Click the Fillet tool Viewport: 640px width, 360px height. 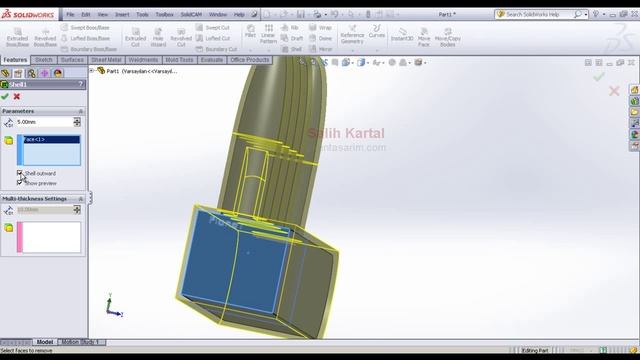tap(251, 31)
